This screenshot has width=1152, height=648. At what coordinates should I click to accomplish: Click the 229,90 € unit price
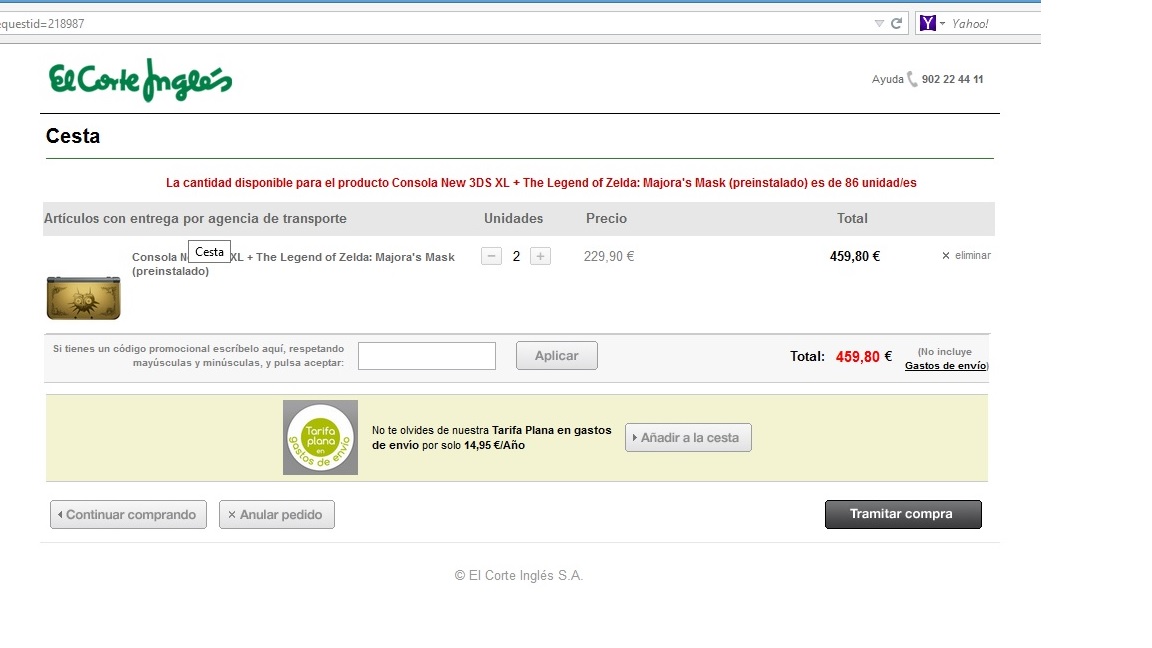click(609, 256)
